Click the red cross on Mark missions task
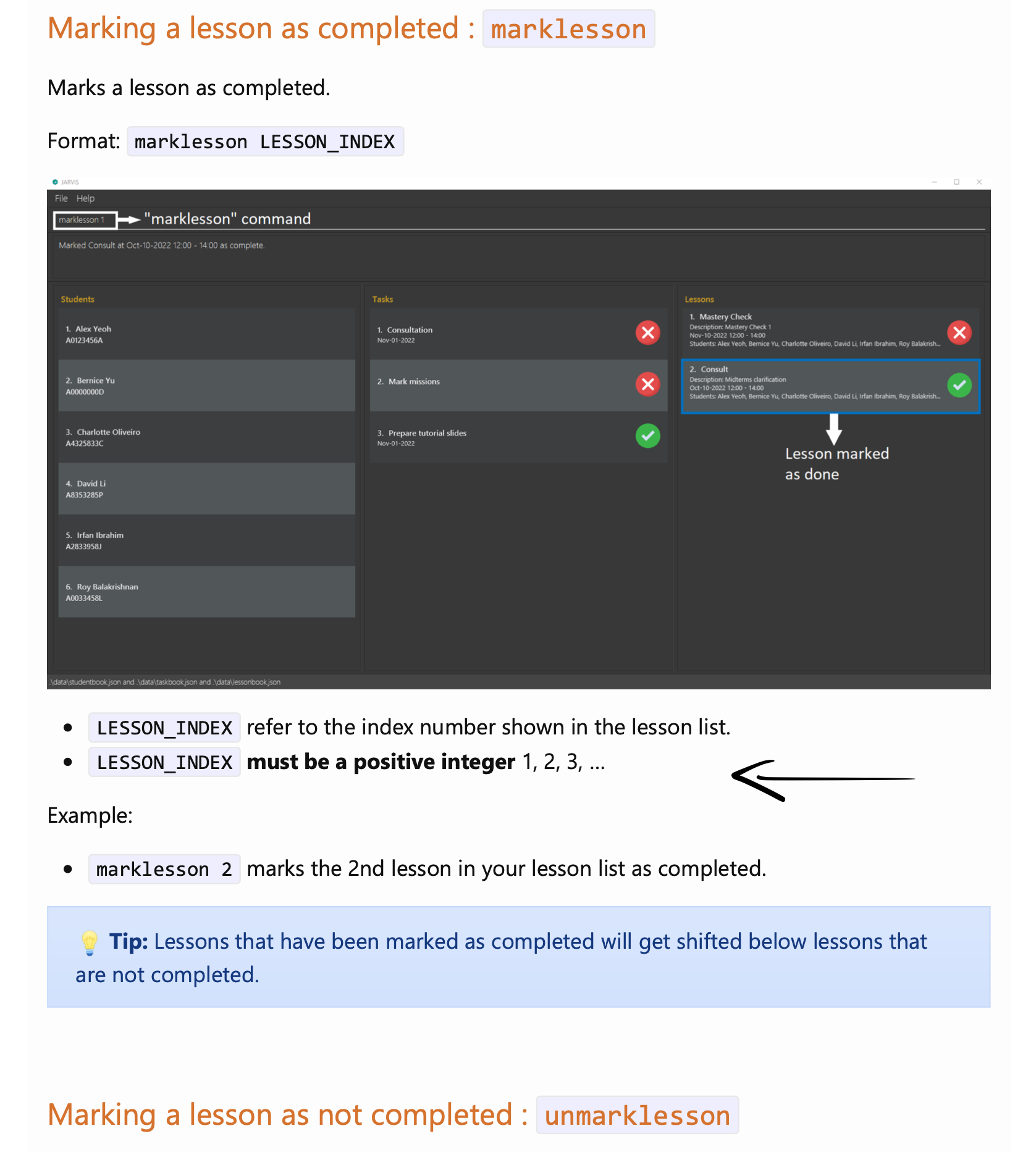The height and width of the screenshot is (1152, 1036). [647, 384]
